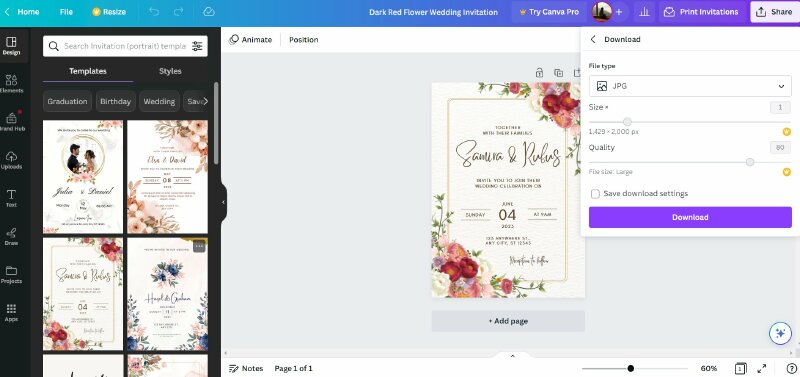Click the Pro crown beside Size
The height and width of the screenshot is (377, 800).
pos(786,132)
